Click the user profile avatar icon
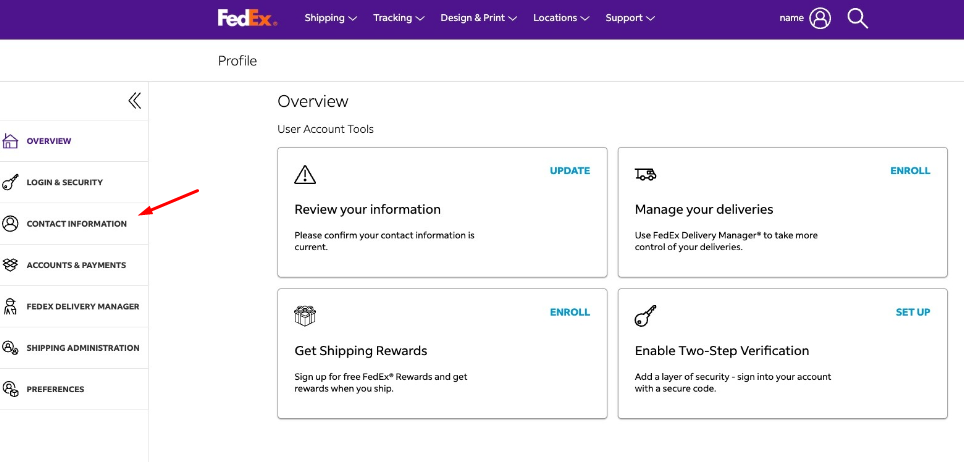Image resolution: width=964 pixels, height=462 pixels. pos(820,18)
